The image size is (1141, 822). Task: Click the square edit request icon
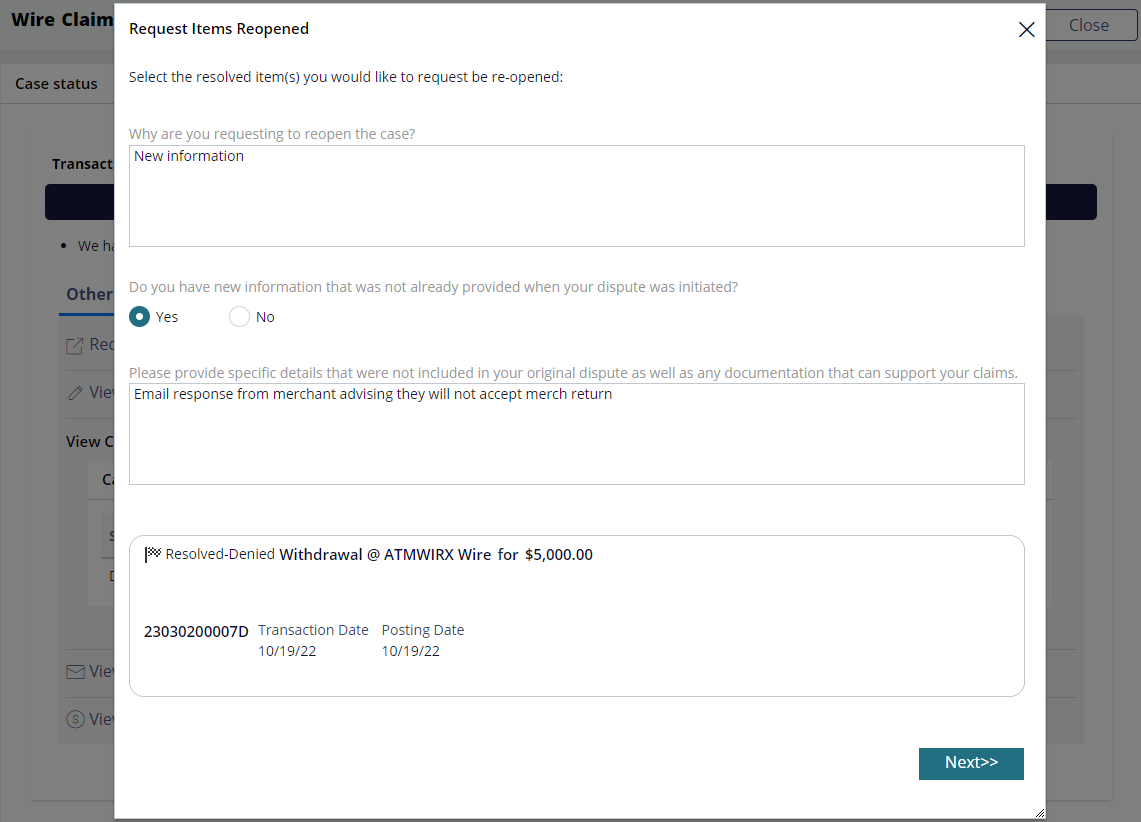click(x=75, y=346)
